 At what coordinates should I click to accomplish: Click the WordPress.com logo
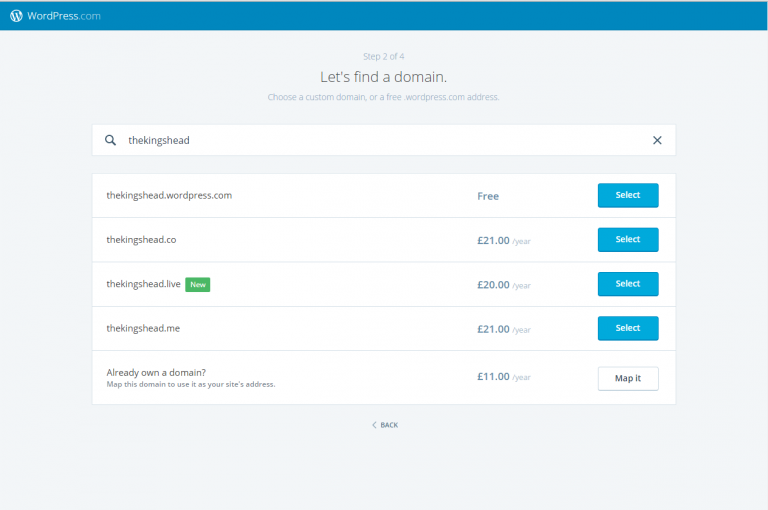[55, 16]
